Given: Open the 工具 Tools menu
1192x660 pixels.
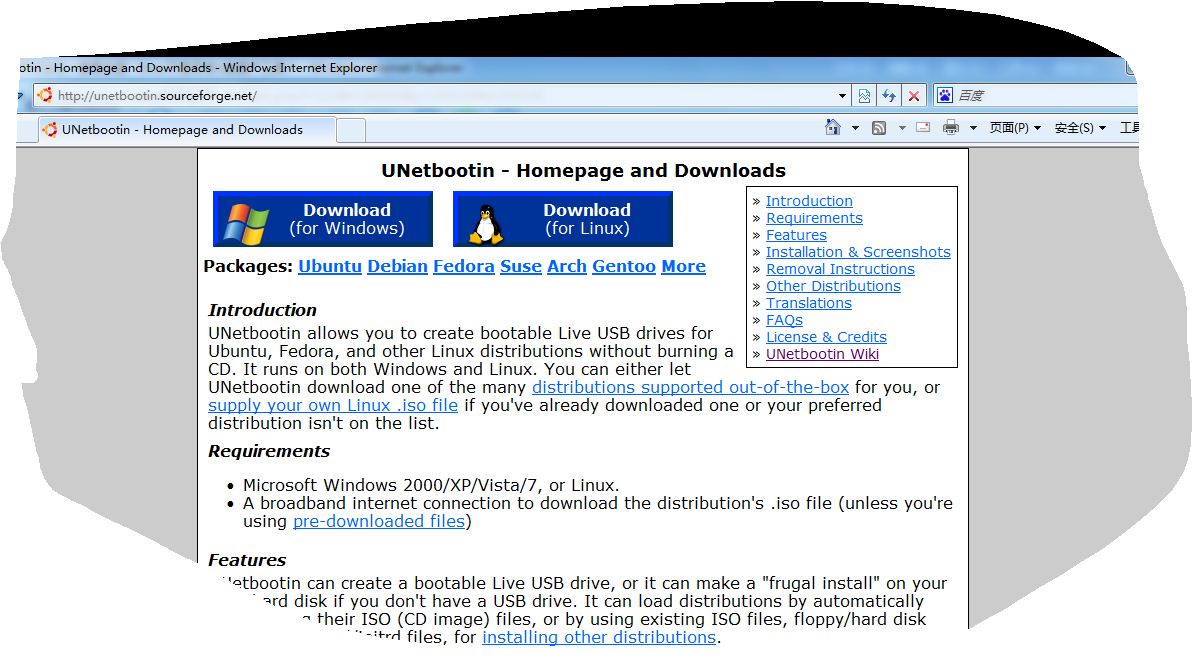Looking at the screenshot, I should coord(1129,128).
